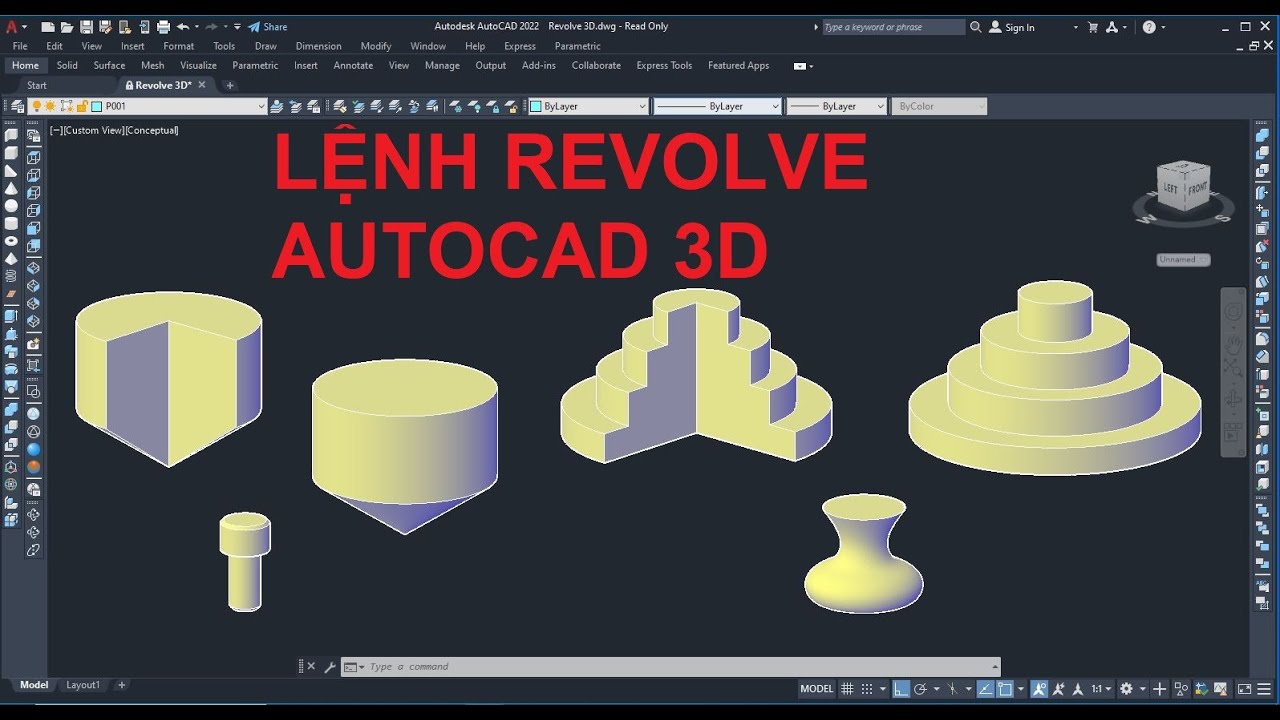
Task: Click the Share button
Action: point(267,27)
